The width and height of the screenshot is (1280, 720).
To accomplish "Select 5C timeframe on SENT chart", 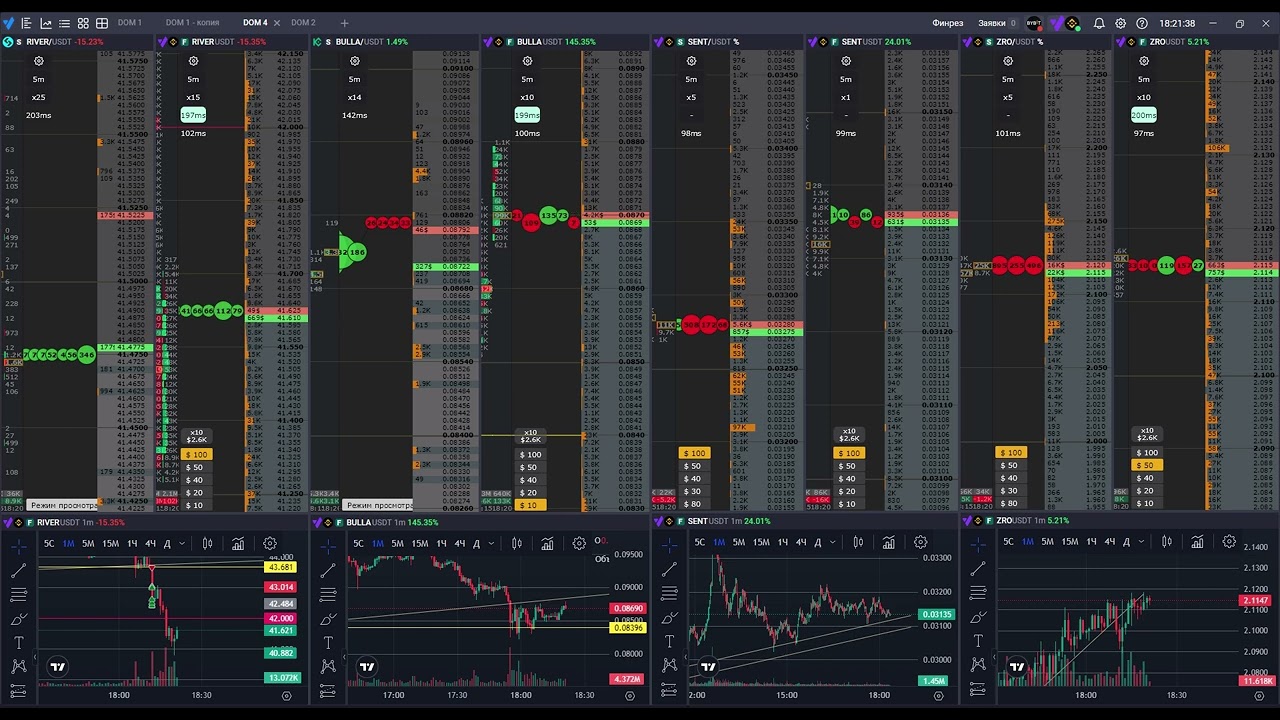I will (699, 543).
